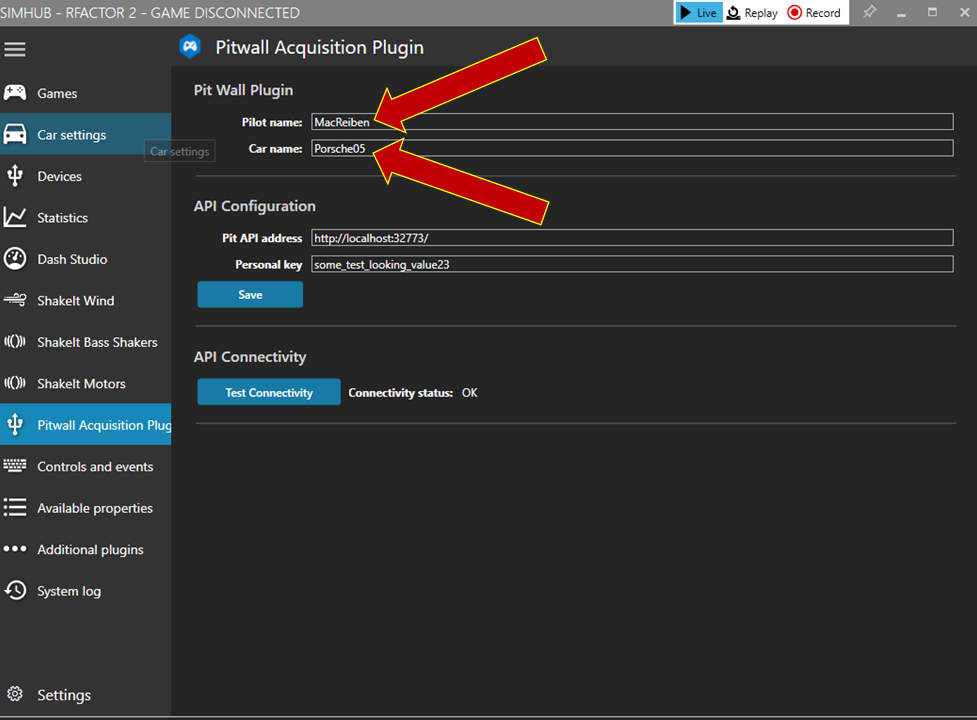Image resolution: width=977 pixels, height=720 pixels.
Task: Click the API Configuration heading
Action: 254,206
